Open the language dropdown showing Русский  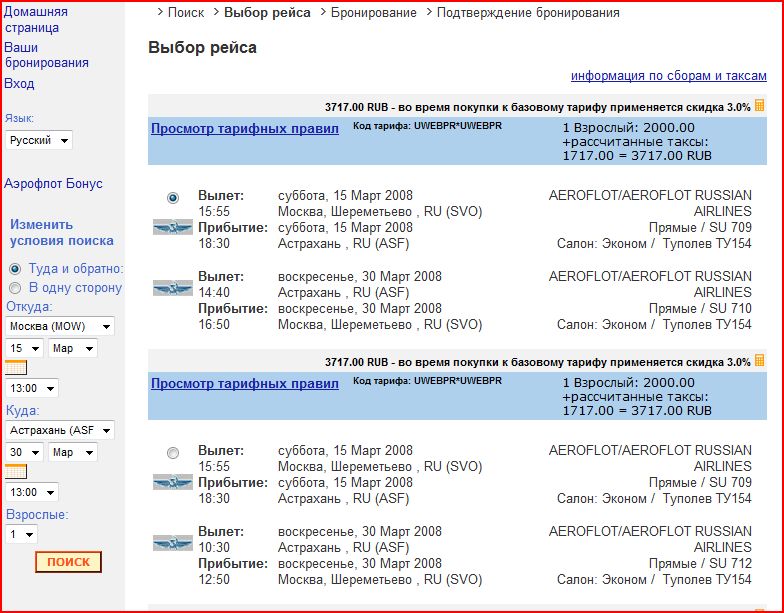pyautogui.click(x=38, y=141)
